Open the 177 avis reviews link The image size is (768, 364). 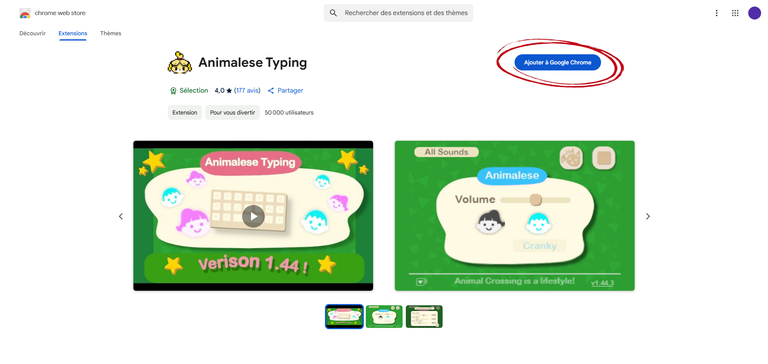(247, 91)
